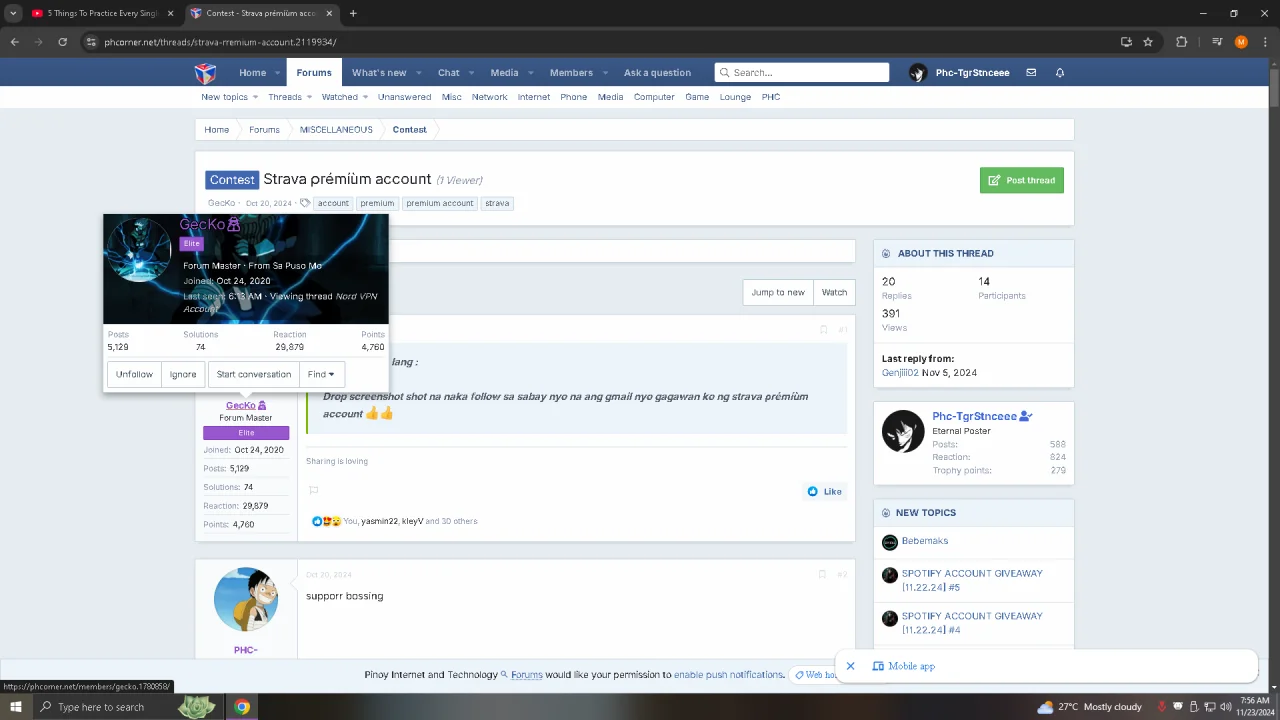
Task: Open the Chrome profile avatar
Action: pos(1241,42)
